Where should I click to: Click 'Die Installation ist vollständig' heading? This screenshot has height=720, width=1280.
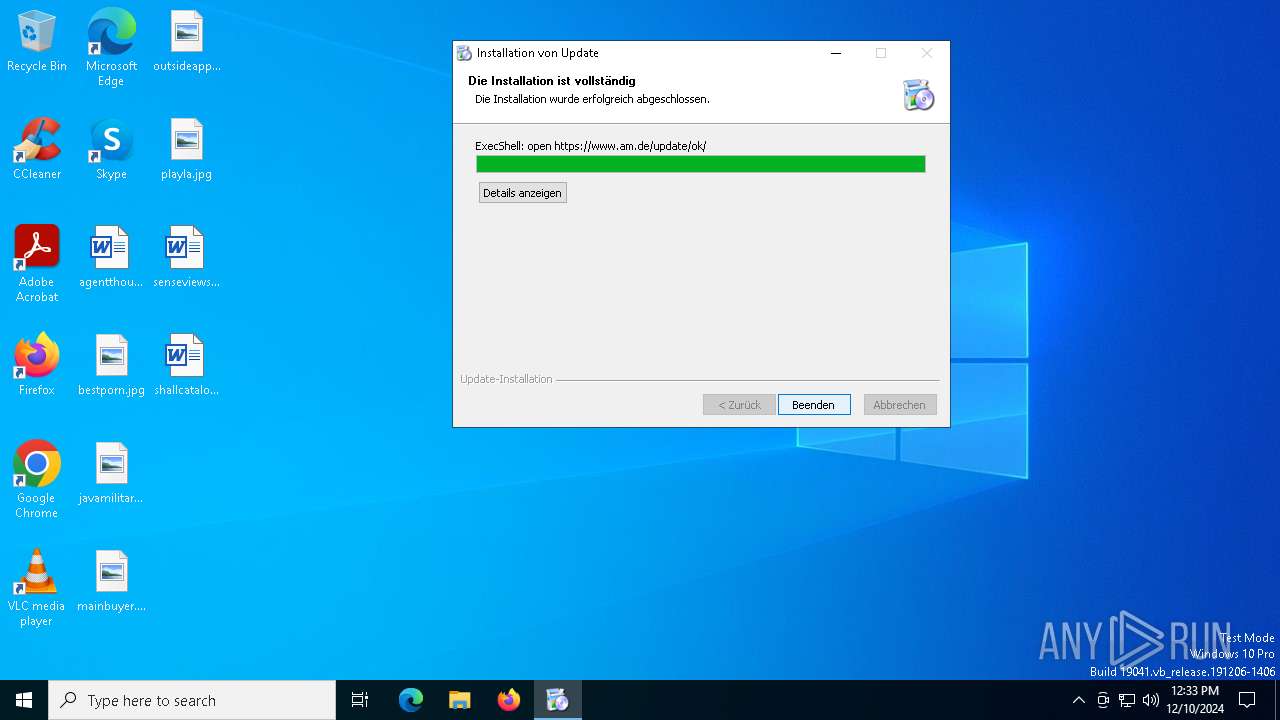(x=552, y=81)
